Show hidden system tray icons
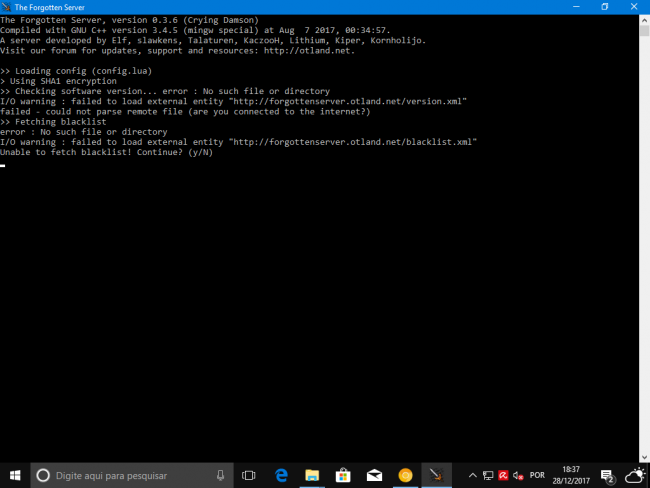 click(x=473, y=476)
